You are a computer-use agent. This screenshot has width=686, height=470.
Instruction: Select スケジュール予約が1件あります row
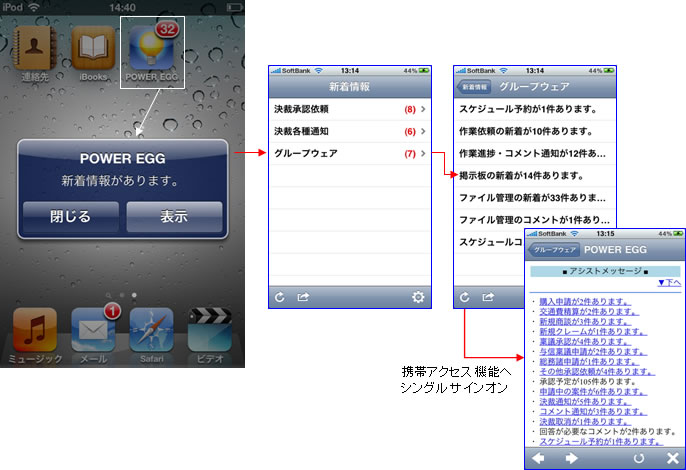[x=535, y=109]
